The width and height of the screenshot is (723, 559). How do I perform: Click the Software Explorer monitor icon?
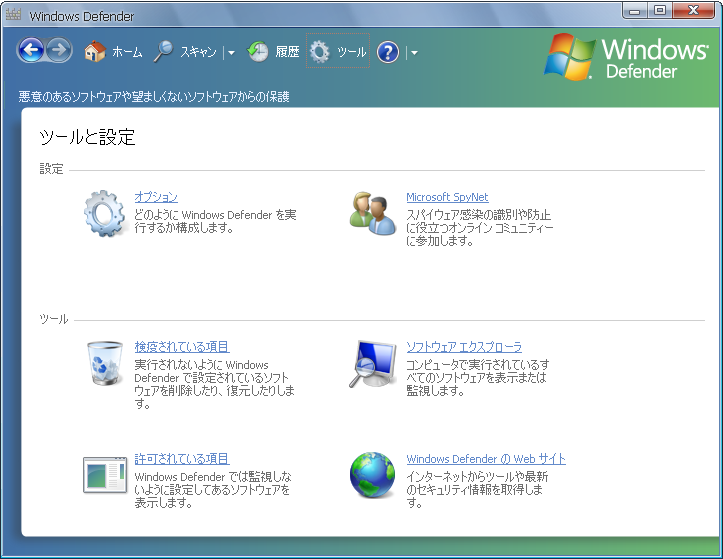coord(373,364)
